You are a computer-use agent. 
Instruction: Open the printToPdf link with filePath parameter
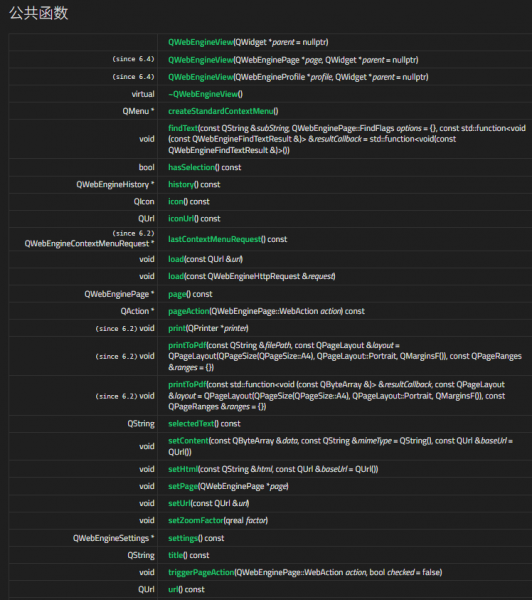point(187,345)
